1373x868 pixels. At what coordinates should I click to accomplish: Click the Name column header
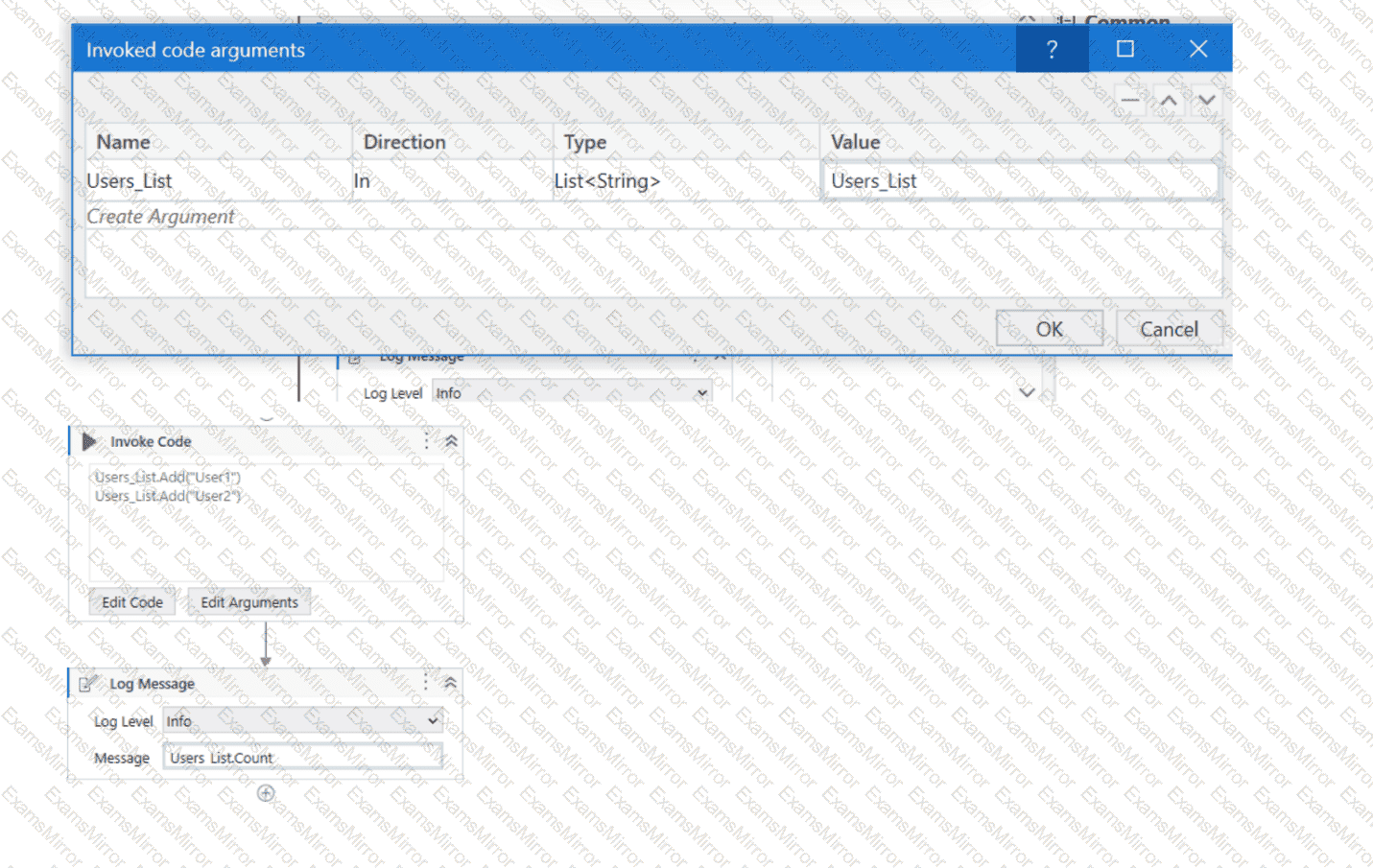(x=123, y=142)
